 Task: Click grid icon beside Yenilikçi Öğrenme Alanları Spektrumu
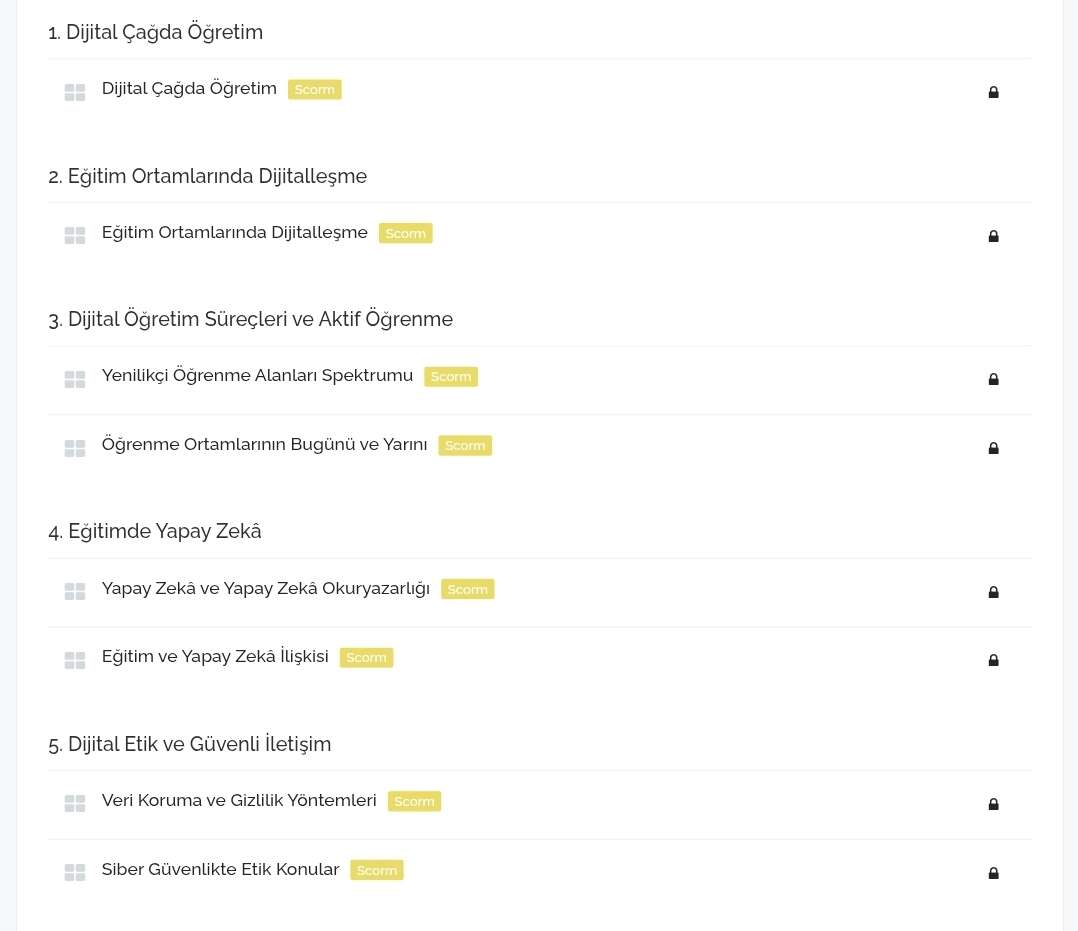[75, 380]
